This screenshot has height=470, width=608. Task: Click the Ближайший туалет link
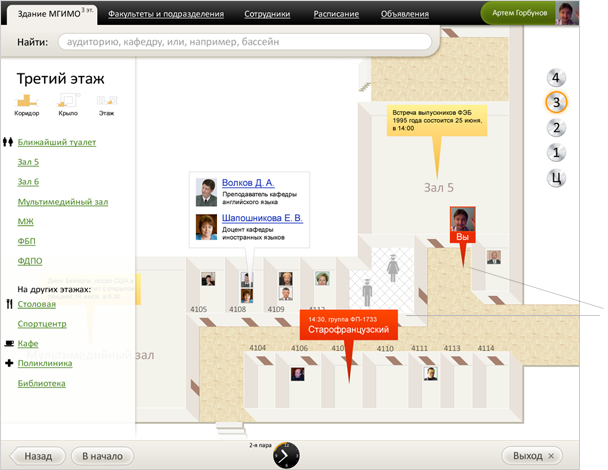point(57,142)
